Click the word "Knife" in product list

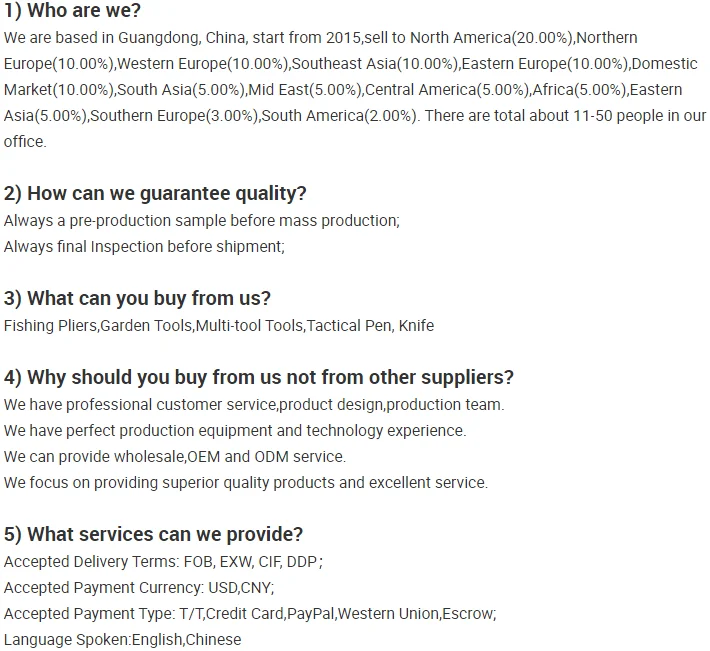(415, 325)
